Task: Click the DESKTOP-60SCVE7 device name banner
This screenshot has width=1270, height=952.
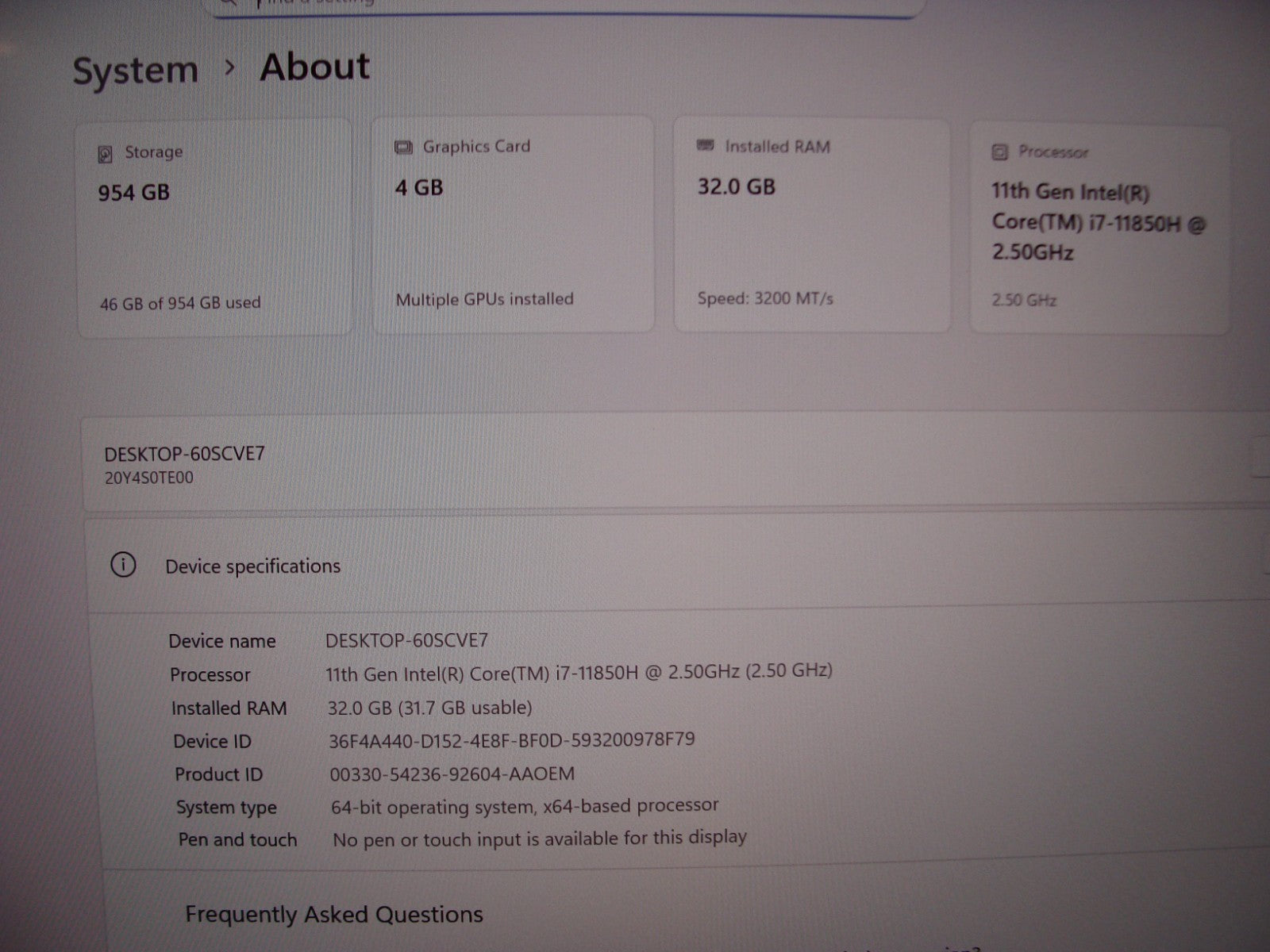Action: [x=184, y=454]
